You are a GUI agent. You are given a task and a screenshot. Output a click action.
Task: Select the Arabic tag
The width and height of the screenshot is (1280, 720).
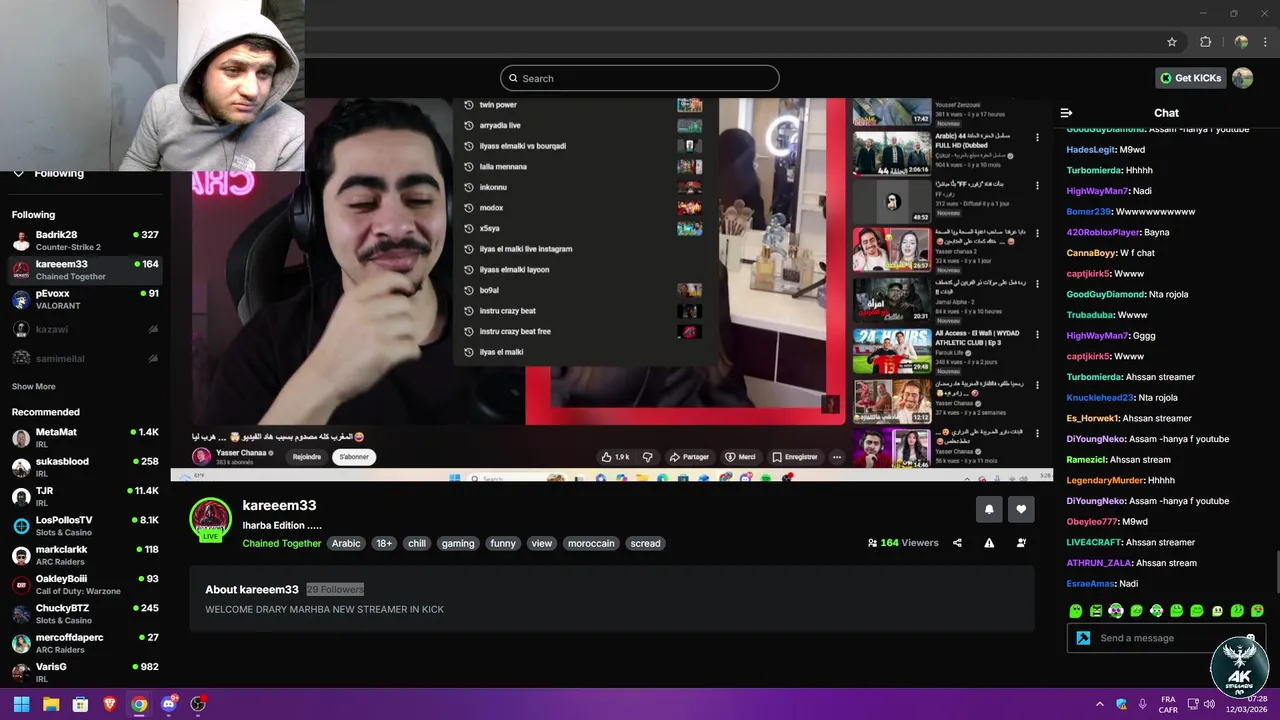coord(346,543)
